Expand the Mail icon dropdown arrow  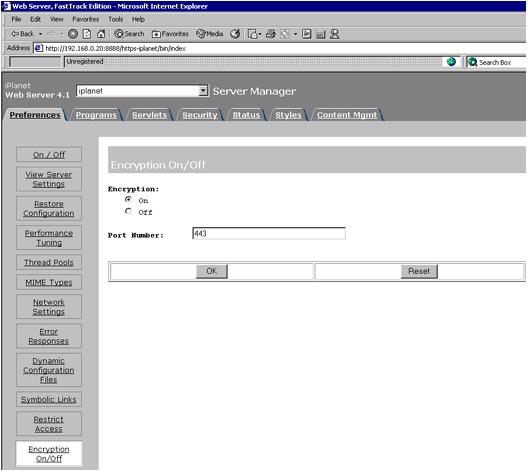pos(260,34)
